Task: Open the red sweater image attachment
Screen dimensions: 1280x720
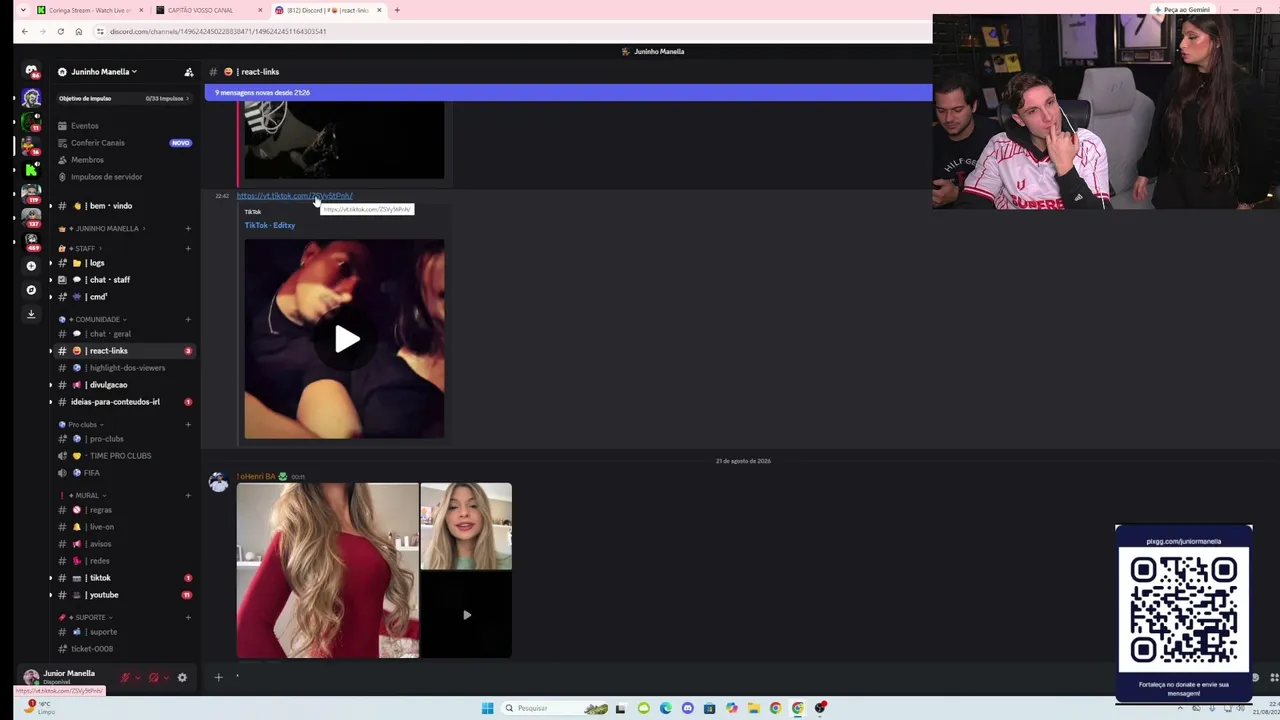Action: click(x=328, y=571)
